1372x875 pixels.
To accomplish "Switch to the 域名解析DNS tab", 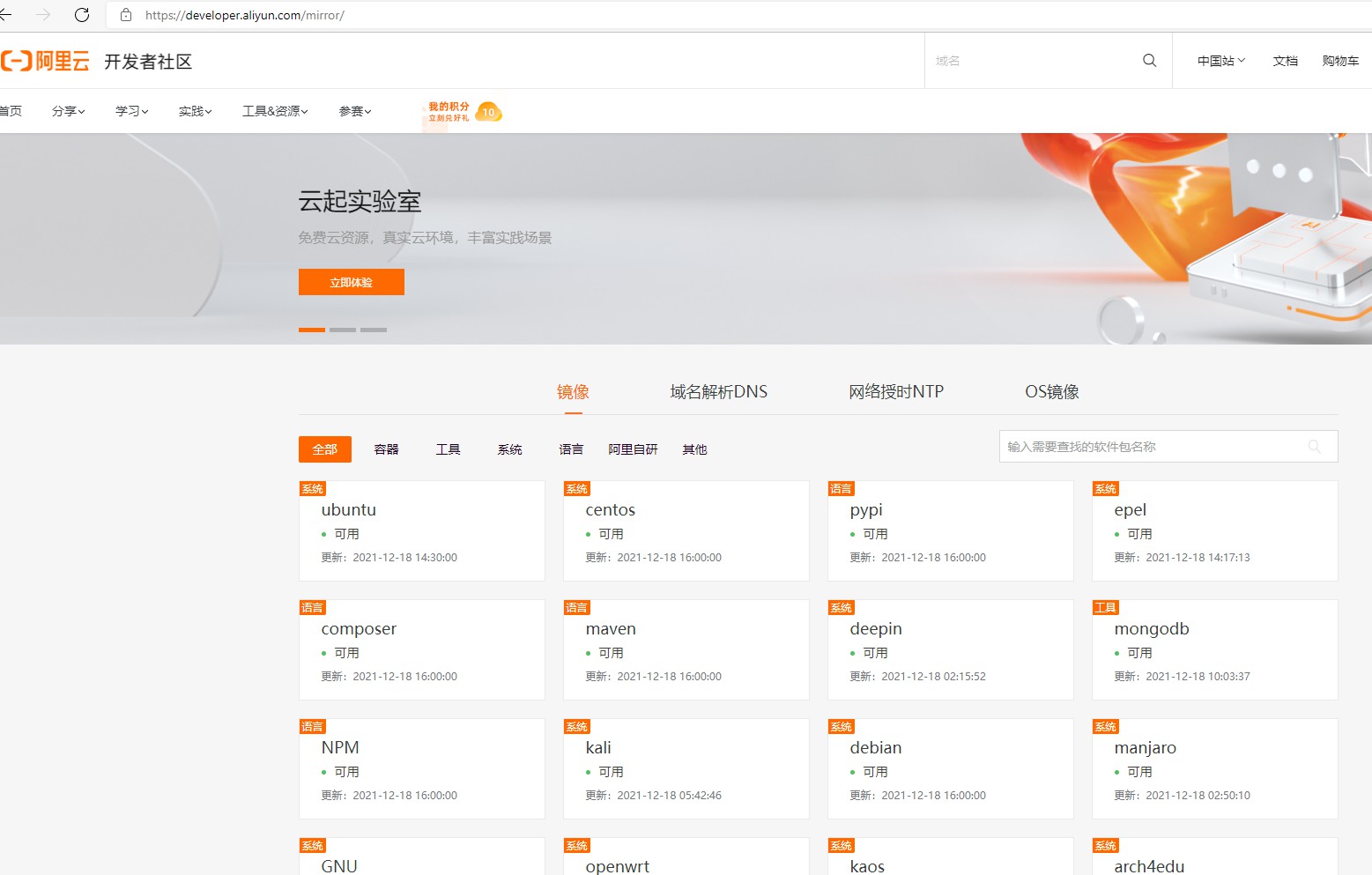I will click(719, 391).
